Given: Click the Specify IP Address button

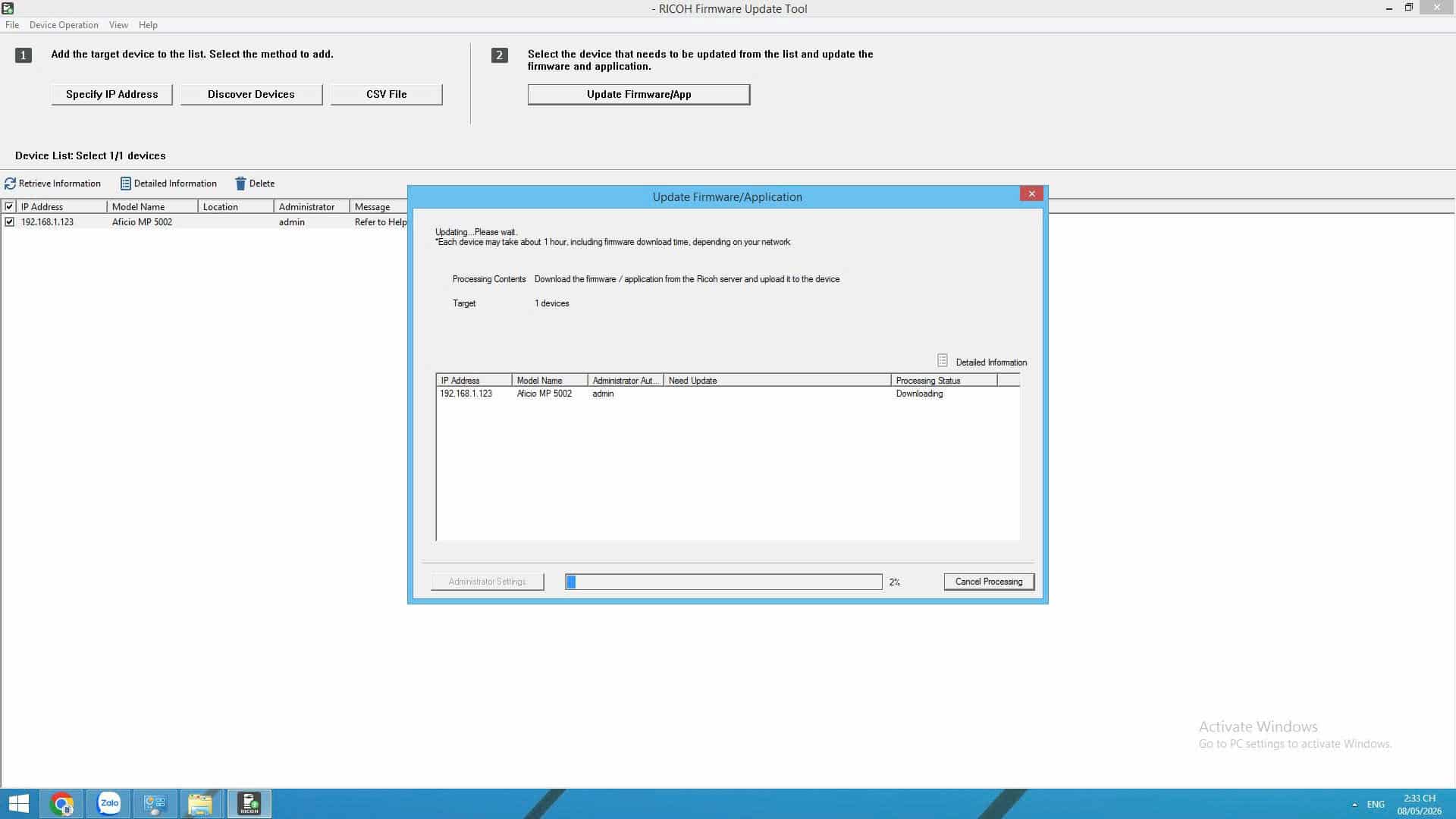Looking at the screenshot, I should tap(112, 94).
